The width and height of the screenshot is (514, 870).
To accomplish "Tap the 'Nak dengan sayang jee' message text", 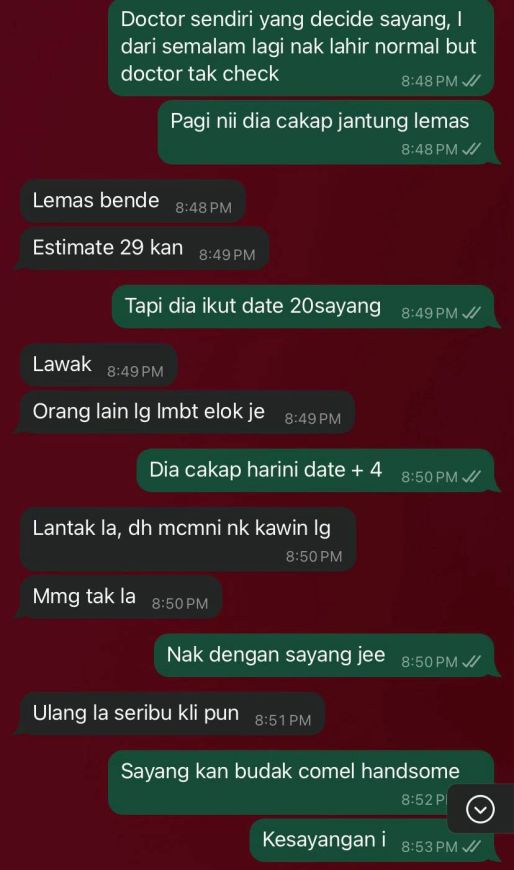I will [276, 655].
